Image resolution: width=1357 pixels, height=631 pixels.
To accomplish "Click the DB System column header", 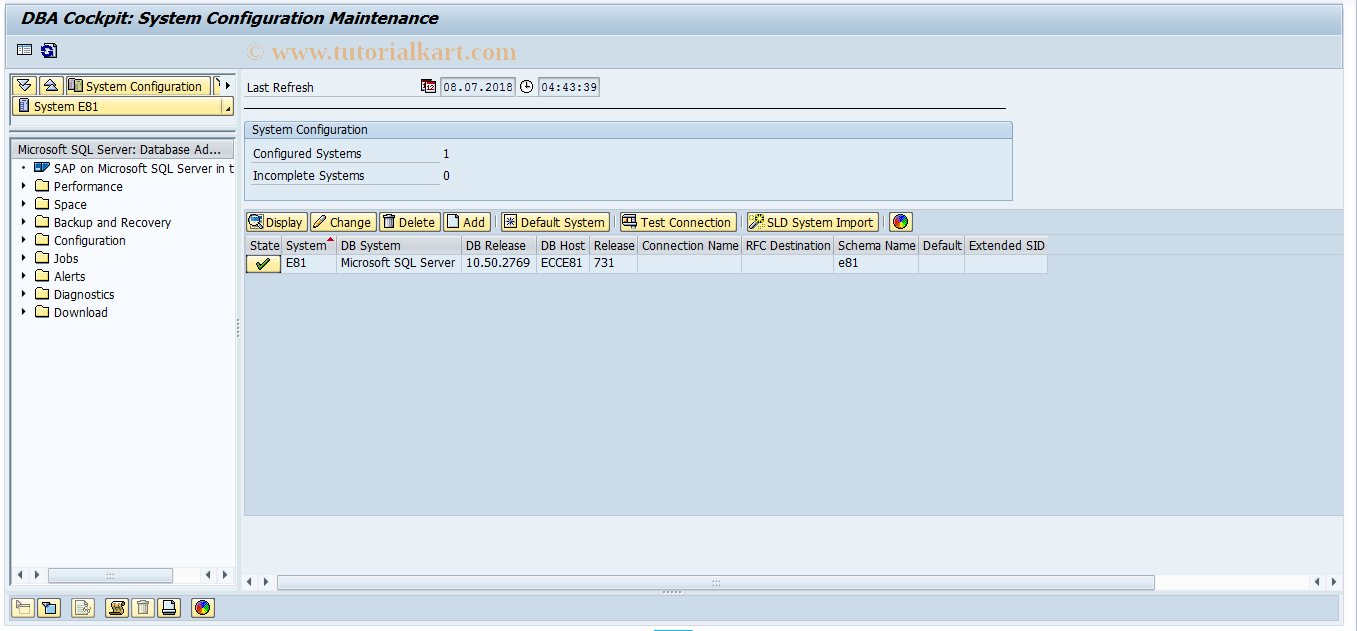I will 399,245.
